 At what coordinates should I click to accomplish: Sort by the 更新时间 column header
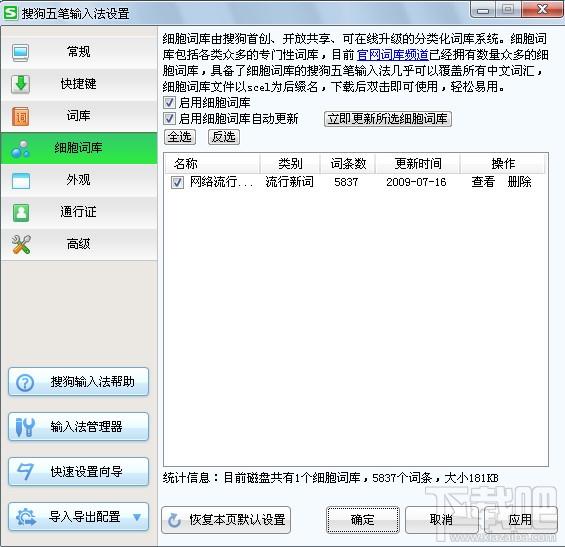coord(418,164)
